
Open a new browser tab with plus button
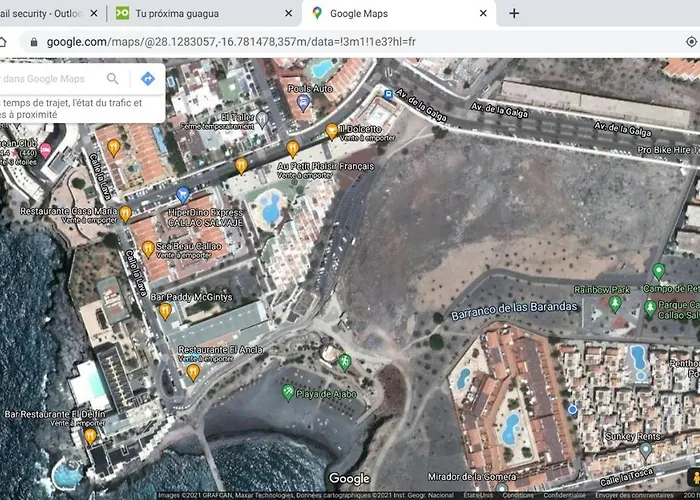(514, 13)
